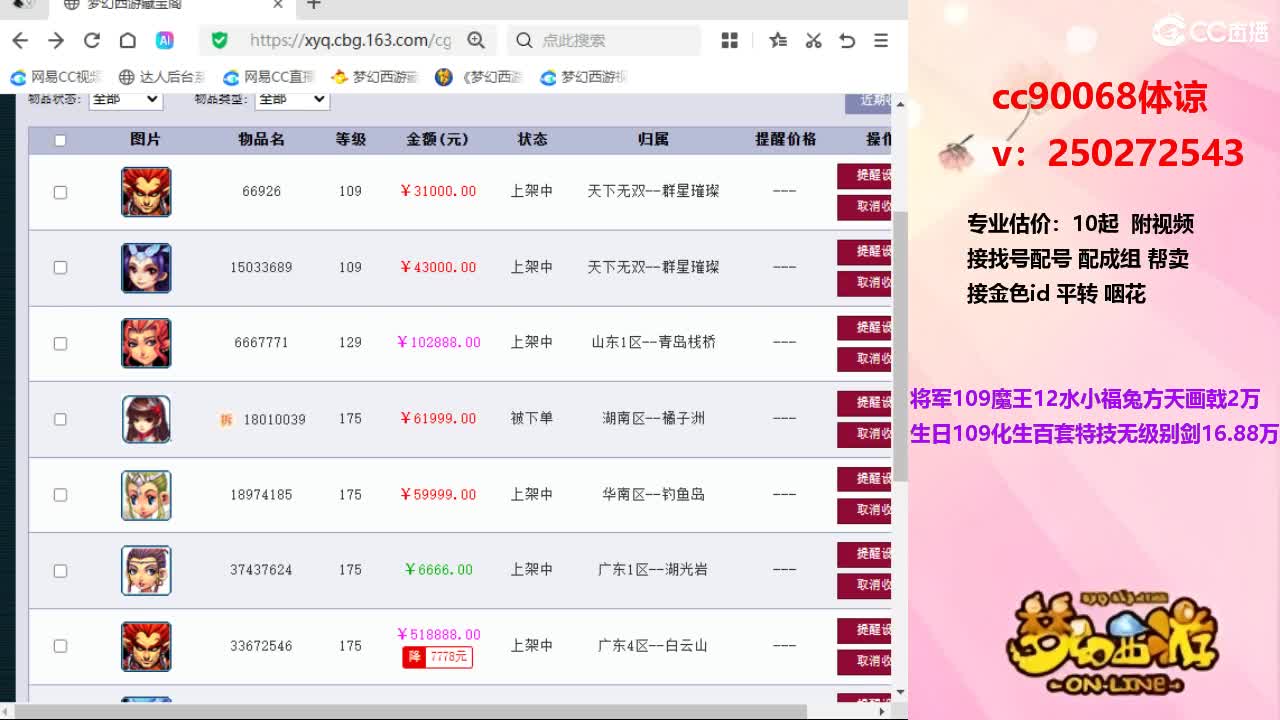Viewport: 1280px width, 720px height.
Task: Open the 网易CC直播 bookmark
Action: point(269,77)
